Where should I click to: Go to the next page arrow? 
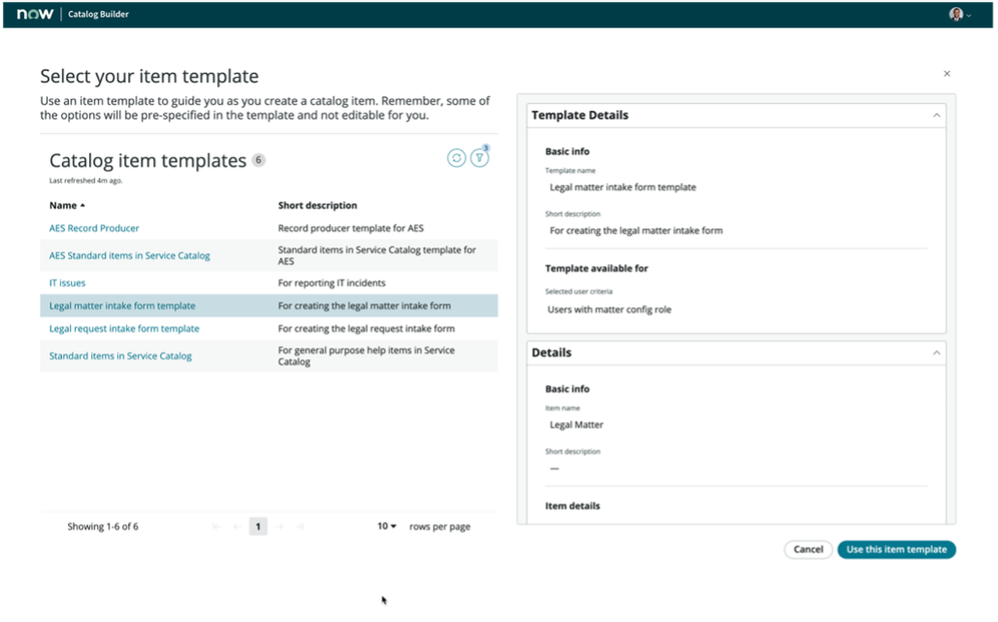click(x=281, y=526)
